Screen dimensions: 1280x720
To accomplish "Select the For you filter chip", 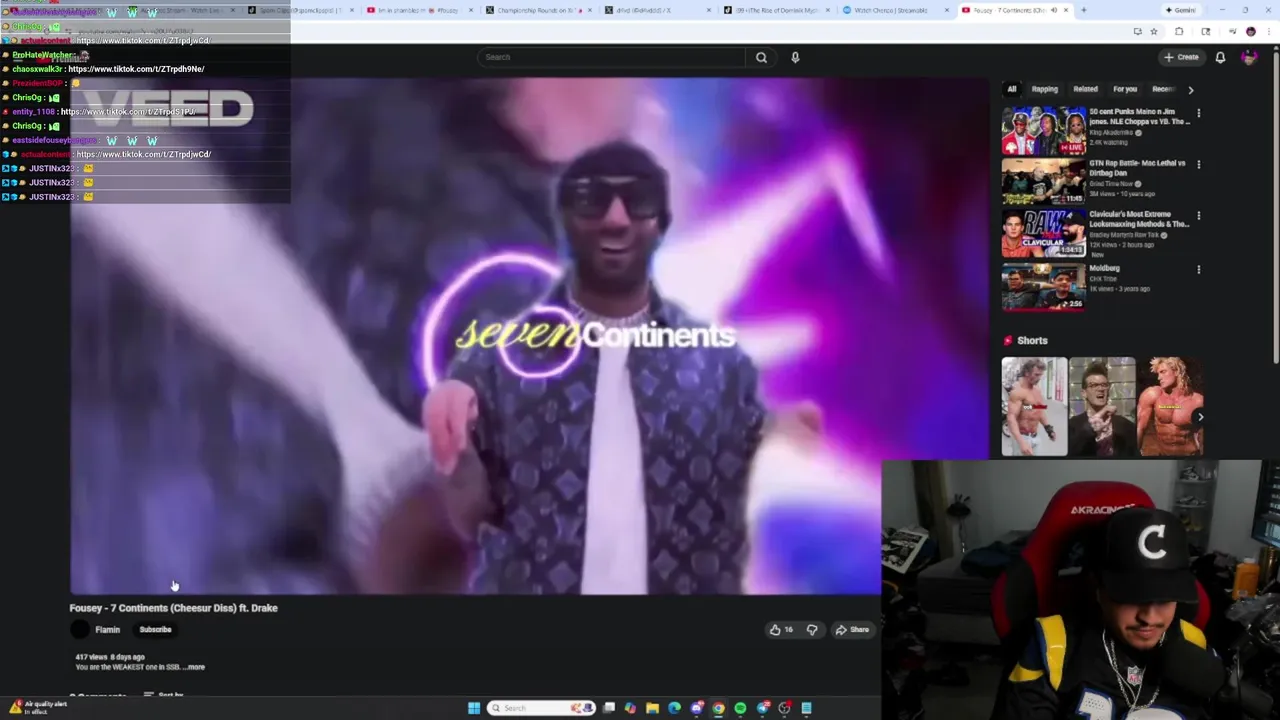I will [1125, 89].
